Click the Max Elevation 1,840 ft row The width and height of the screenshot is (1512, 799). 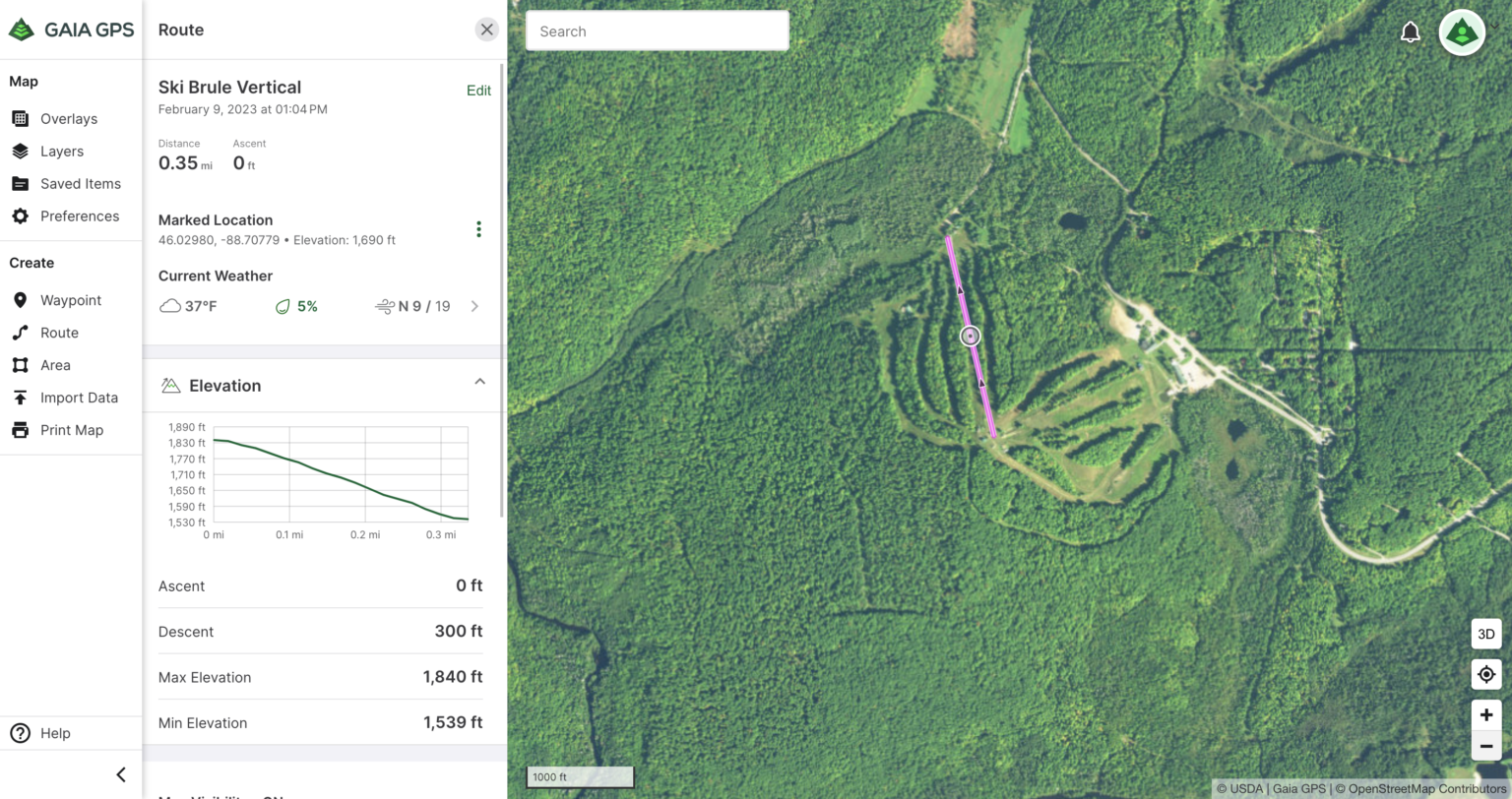click(x=321, y=677)
